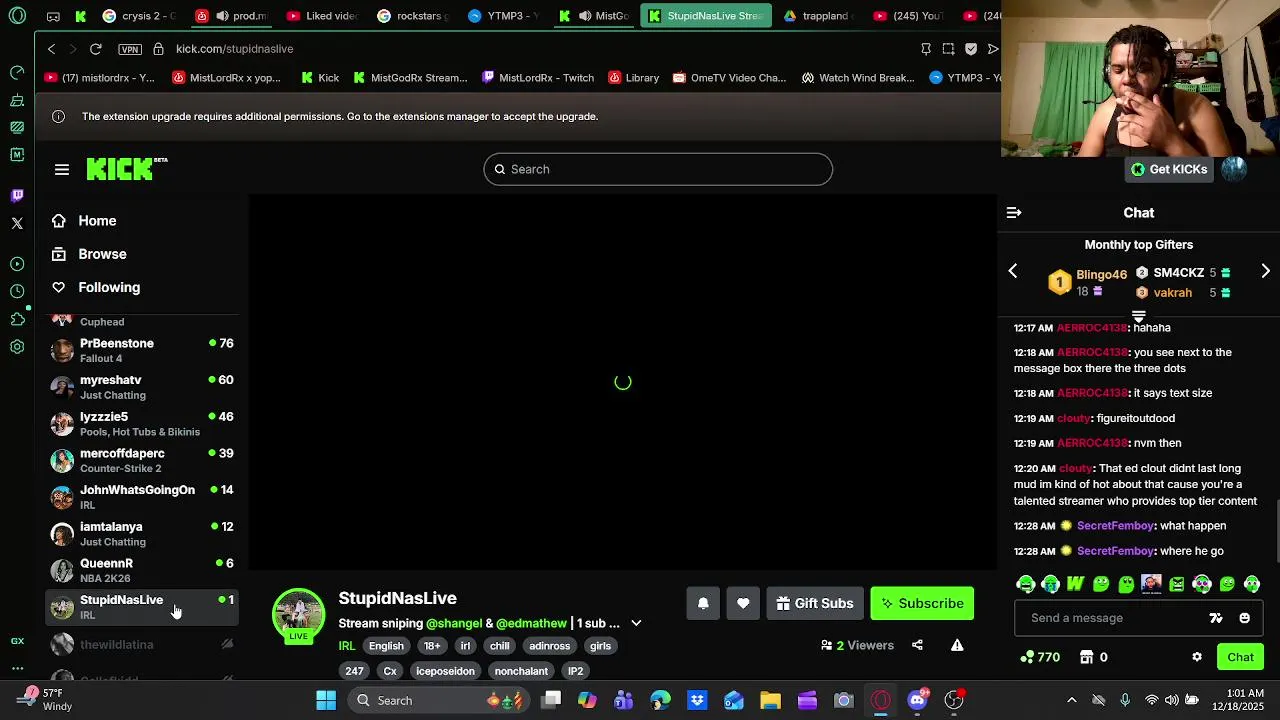The height and width of the screenshot is (720, 1280).
Task: Open the myreshatv channel
Action: [x=142, y=387]
